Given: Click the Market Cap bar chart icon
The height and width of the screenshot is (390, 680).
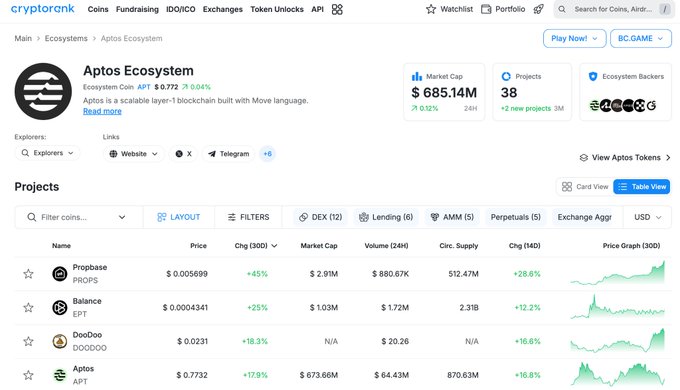Looking at the screenshot, I should 417,76.
